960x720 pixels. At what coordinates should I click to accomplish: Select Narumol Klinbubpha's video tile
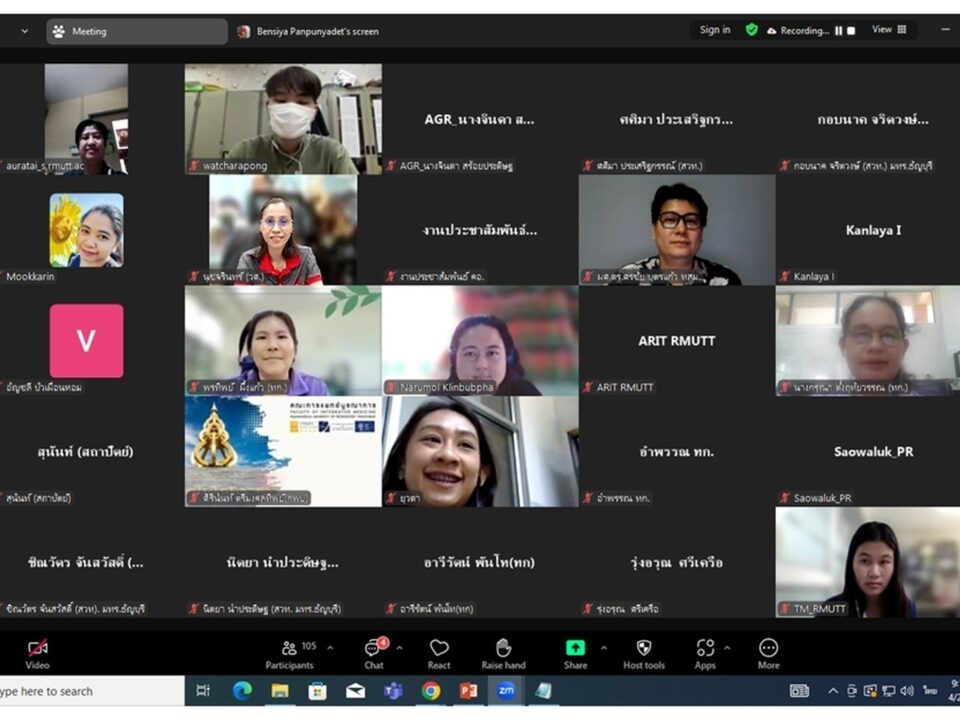[x=480, y=340]
